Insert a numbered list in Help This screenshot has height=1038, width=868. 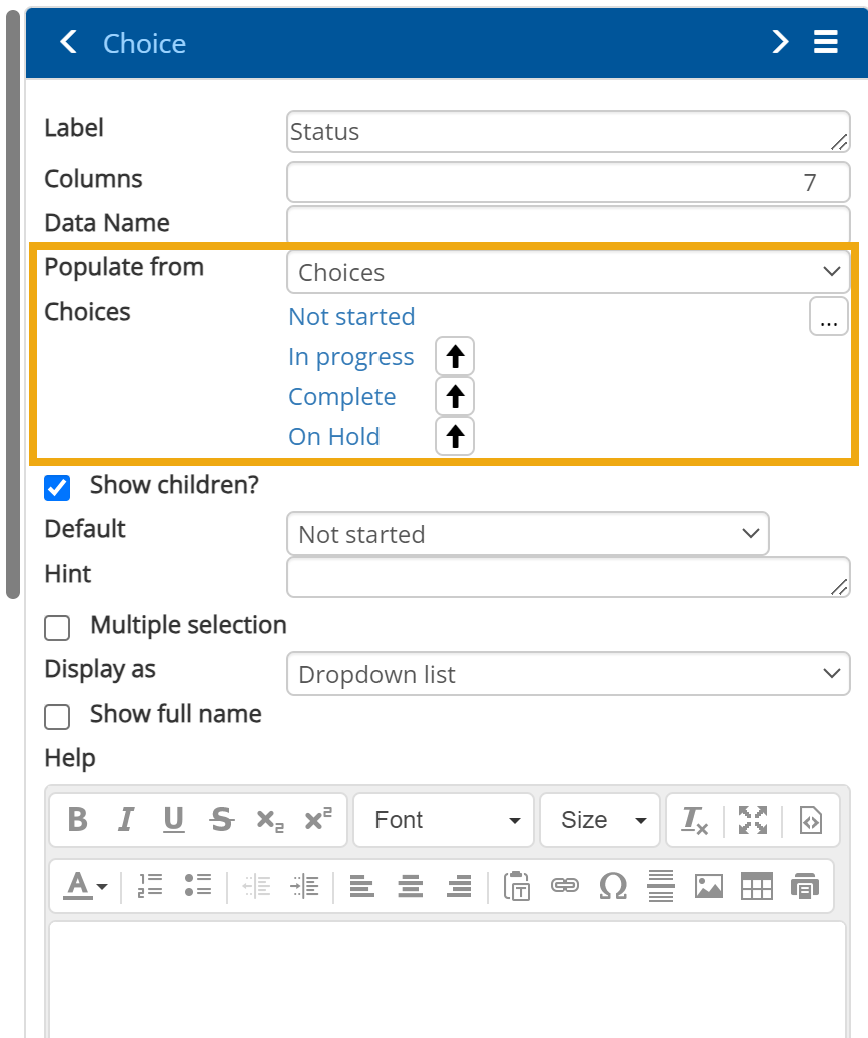point(149,885)
